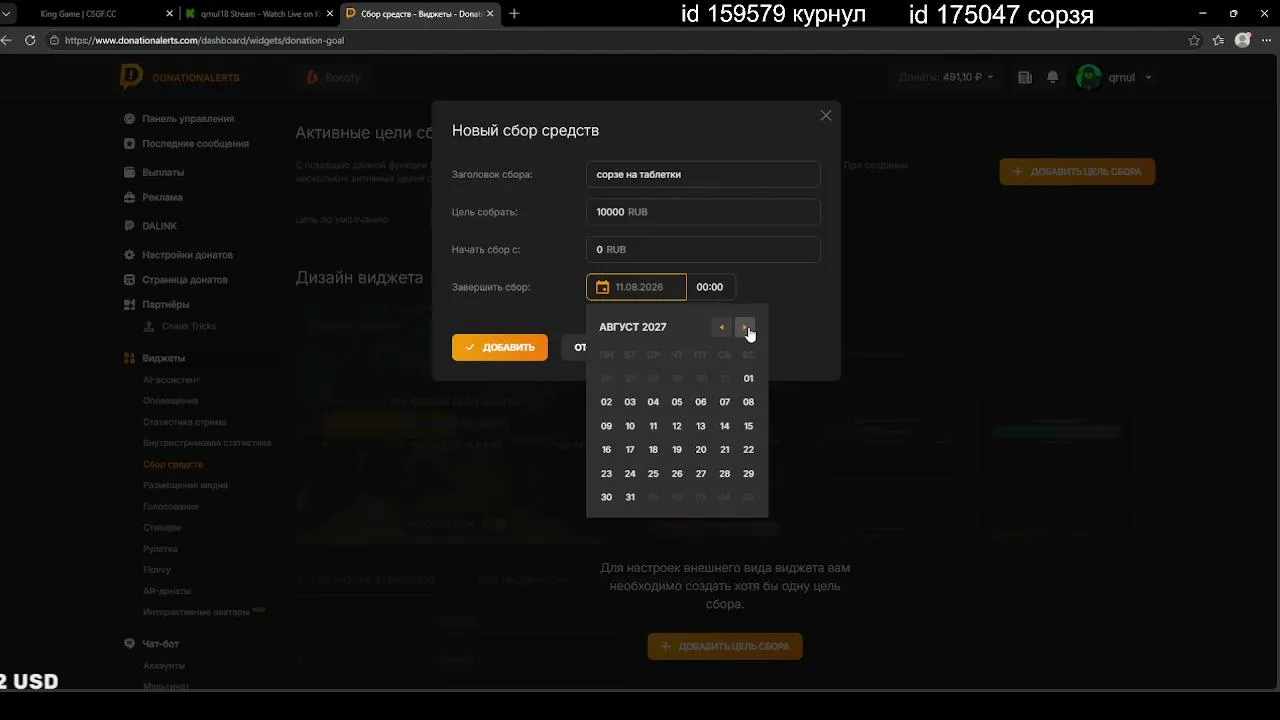This screenshot has height=720, width=1280.
Task: Open AR-донаты widget page
Action: (167, 591)
